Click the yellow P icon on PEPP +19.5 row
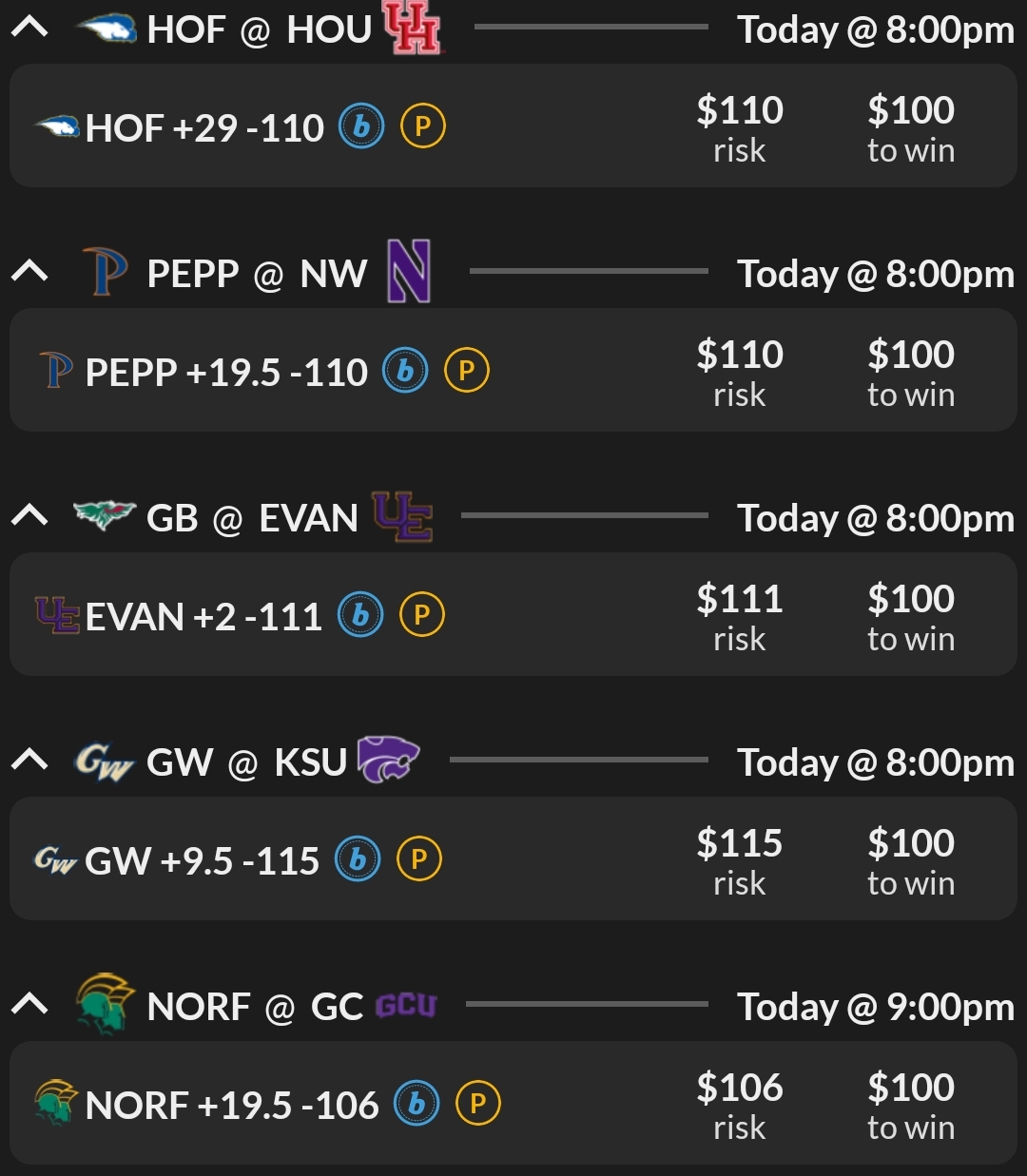This screenshot has width=1027, height=1176. point(467,371)
